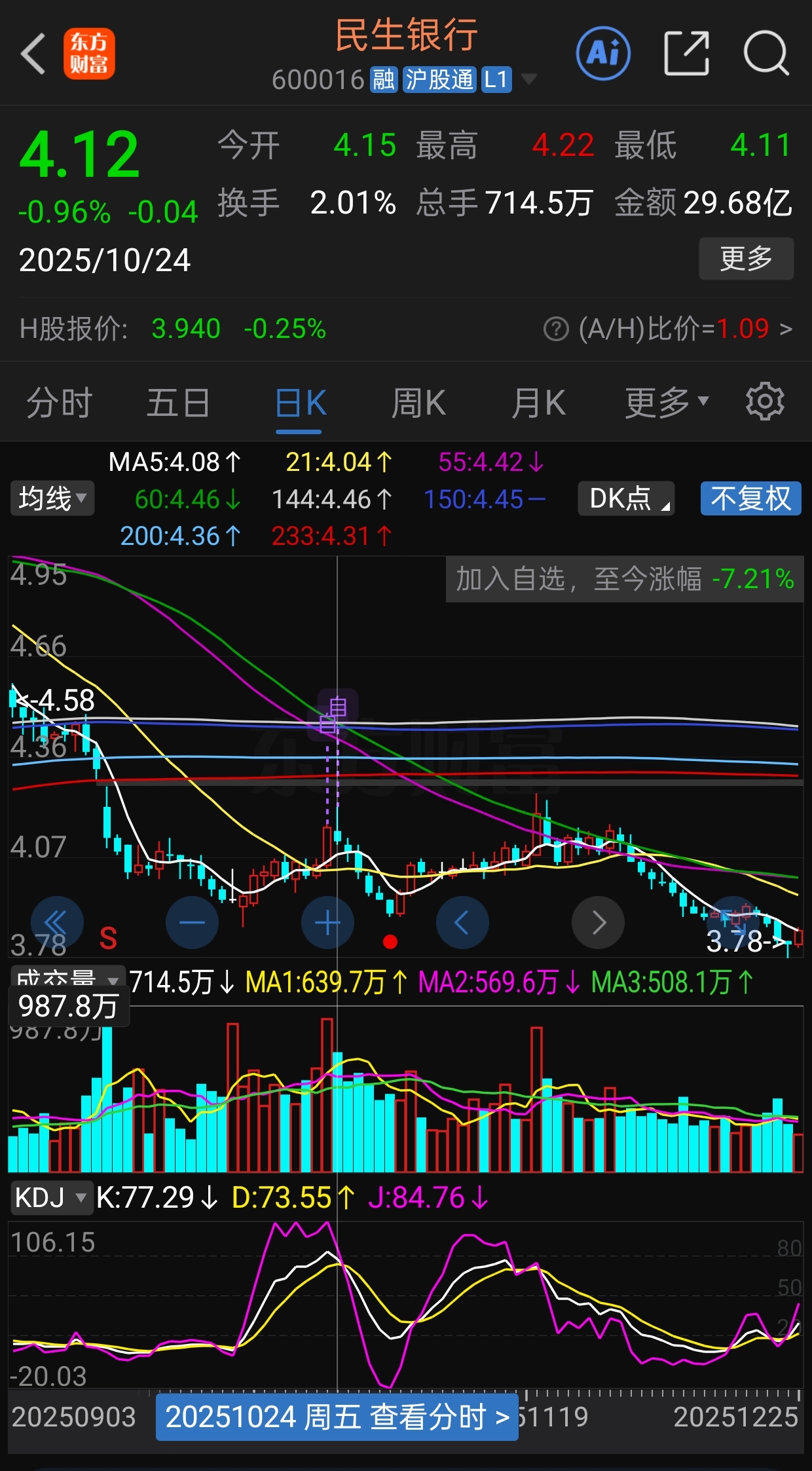Tap the K:77.29 KDJ value
Viewport: 812px width, 1471px height.
pos(157,1198)
